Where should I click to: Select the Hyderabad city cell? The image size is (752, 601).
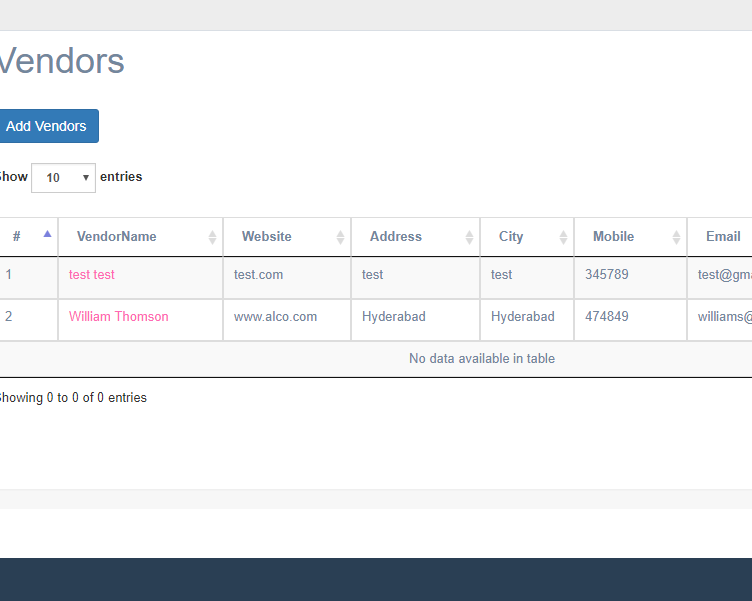(x=527, y=320)
